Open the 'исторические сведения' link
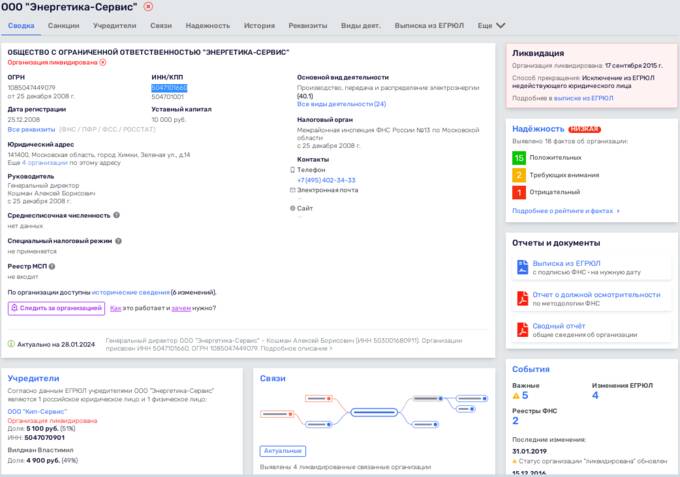 (131, 292)
